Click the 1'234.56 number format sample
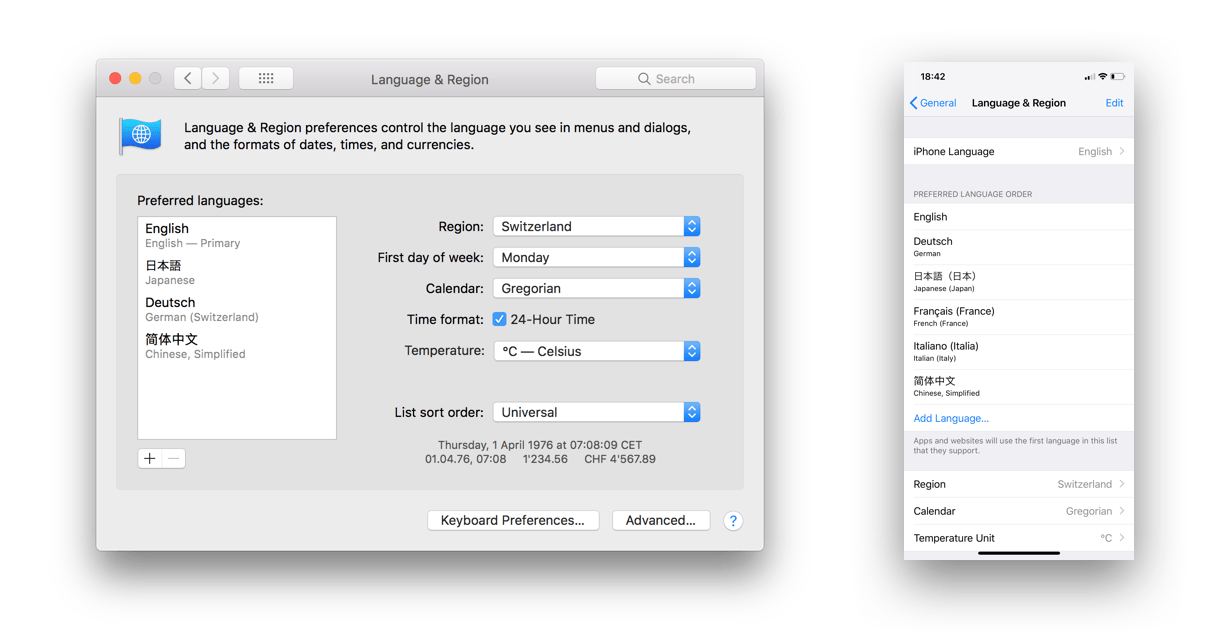 pyautogui.click(x=545, y=459)
